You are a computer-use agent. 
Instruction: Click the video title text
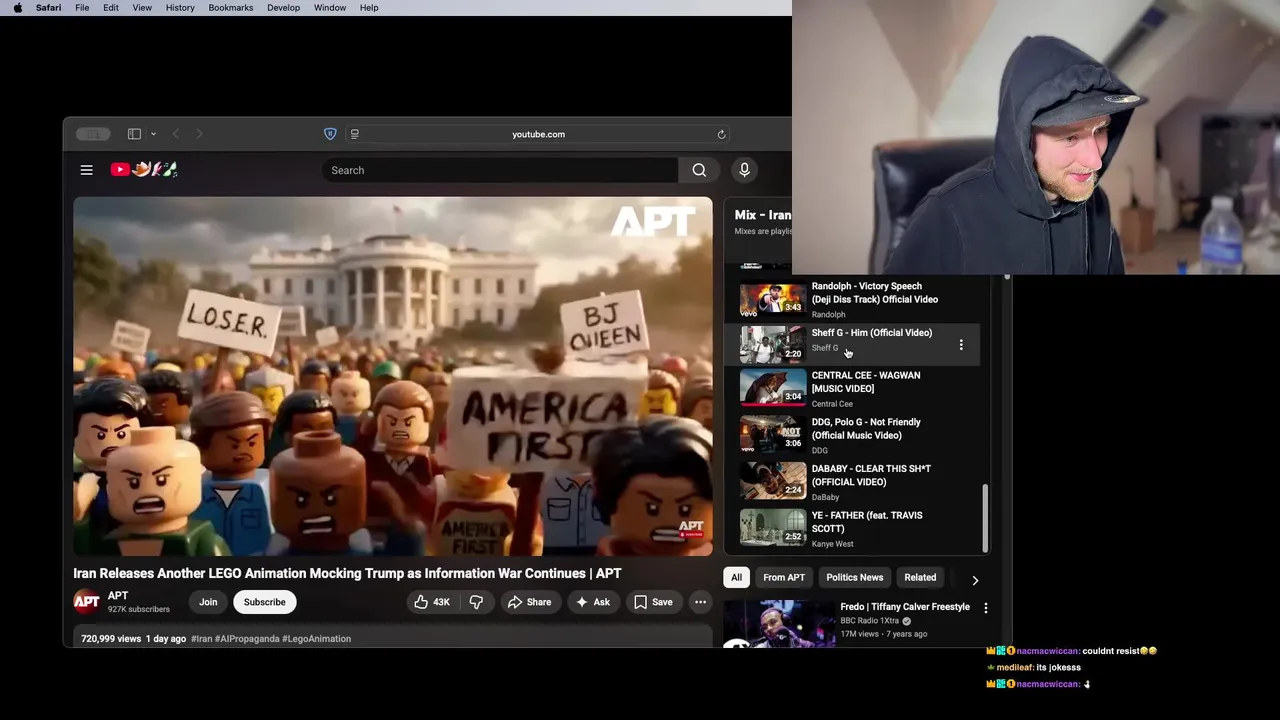(x=347, y=574)
